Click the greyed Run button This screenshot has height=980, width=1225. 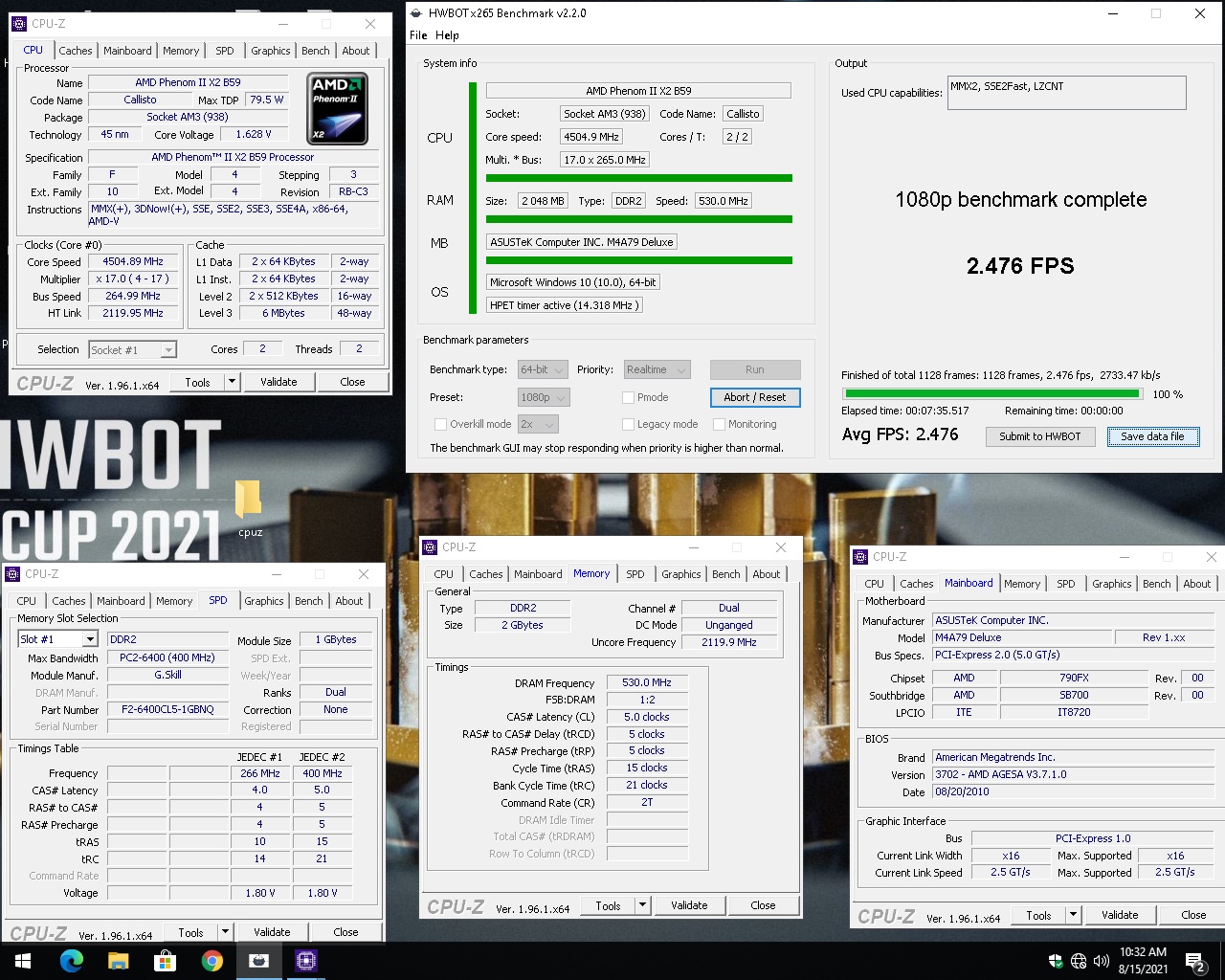tap(755, 369)
